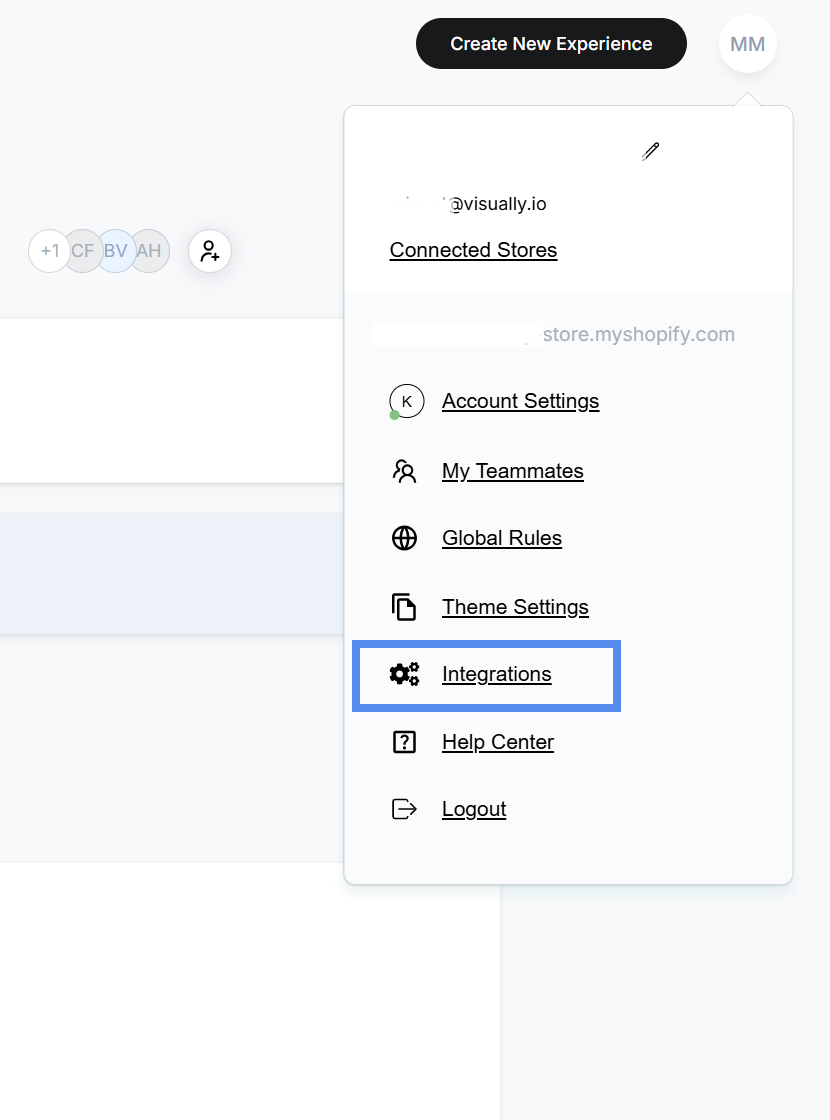
Task: Click the Global Rules globe icon
Action: (x=404, y=537)
